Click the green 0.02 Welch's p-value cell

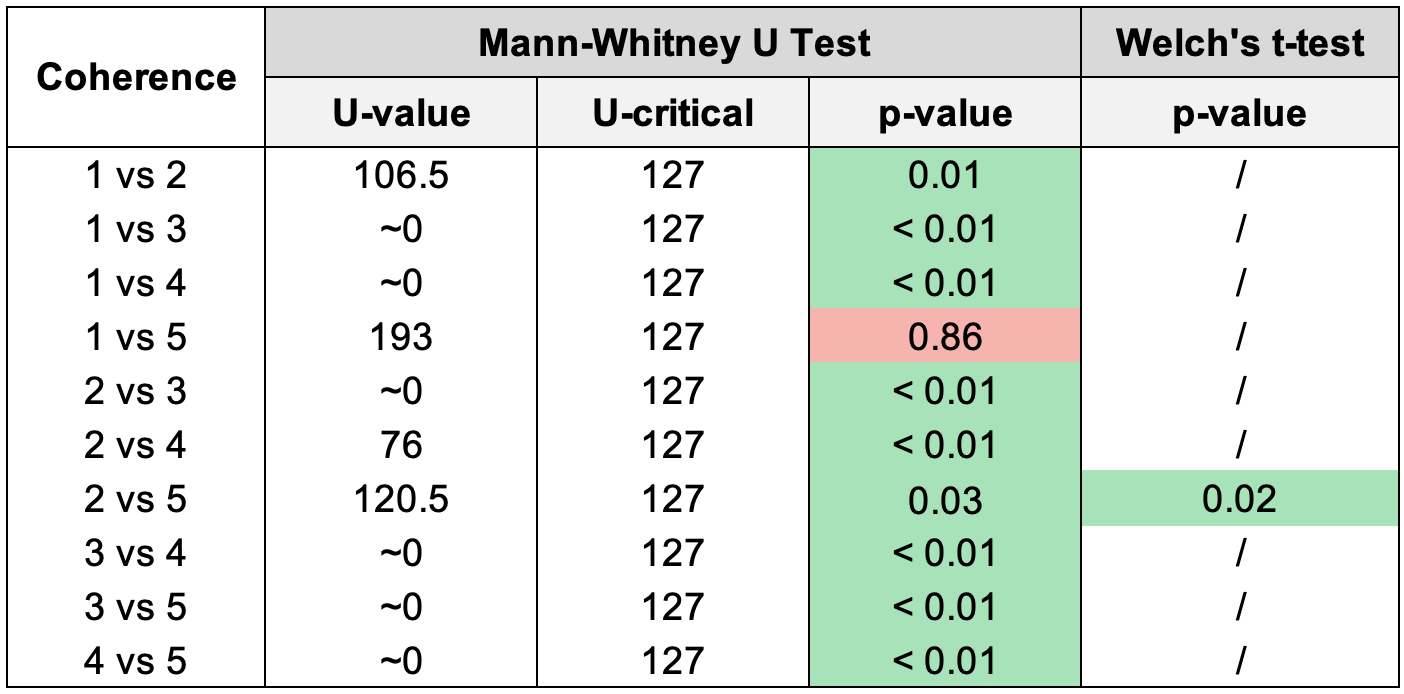pos(1239,499)
